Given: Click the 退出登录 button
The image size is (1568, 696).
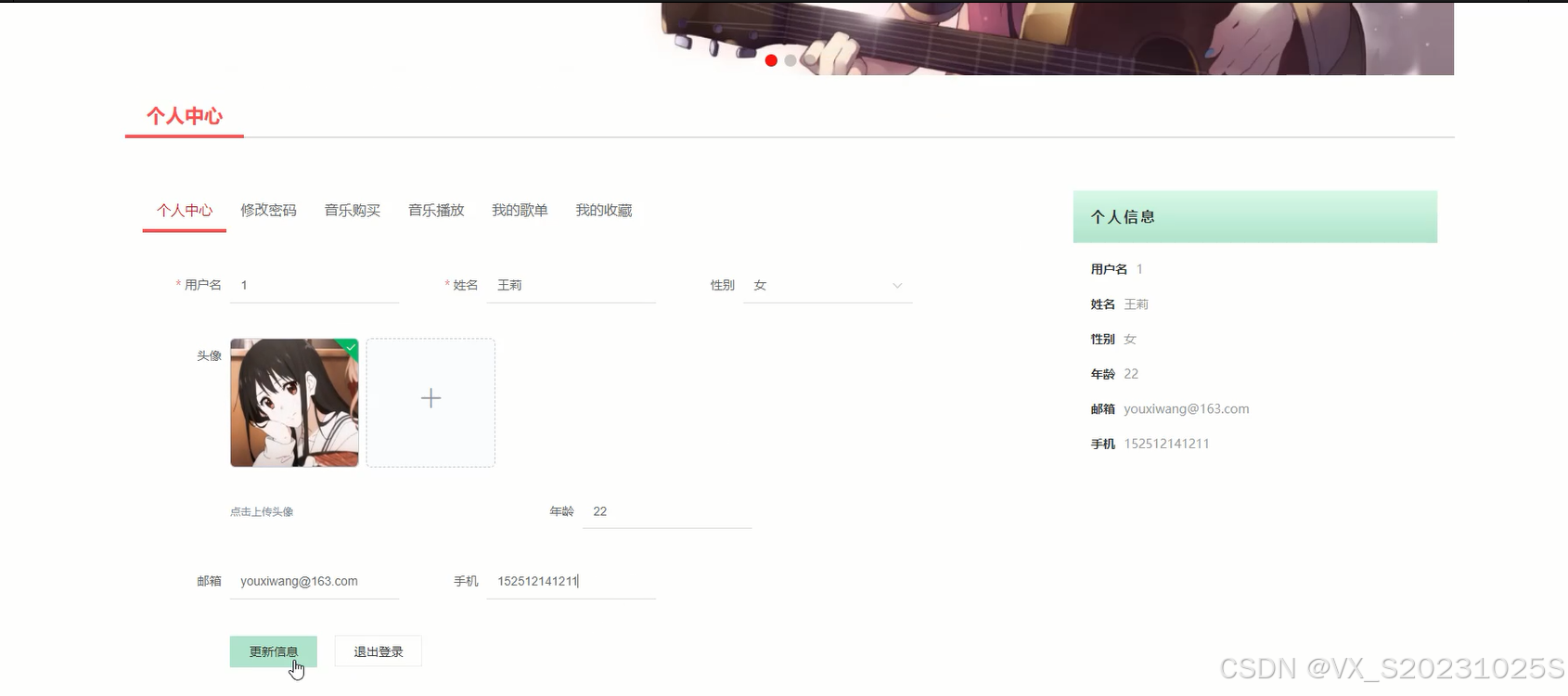Looking at the screenshot, I should pos(379,651).
